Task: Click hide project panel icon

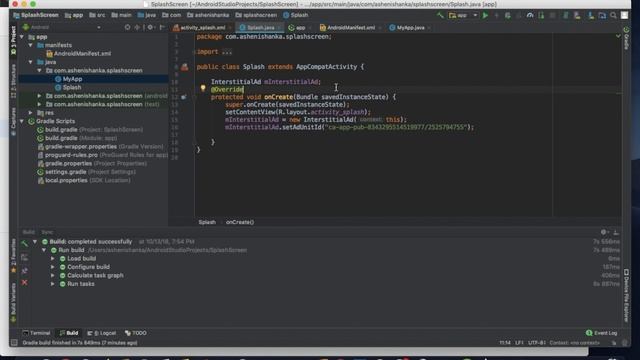Action: pyautogui.click(x=162, y=27)
